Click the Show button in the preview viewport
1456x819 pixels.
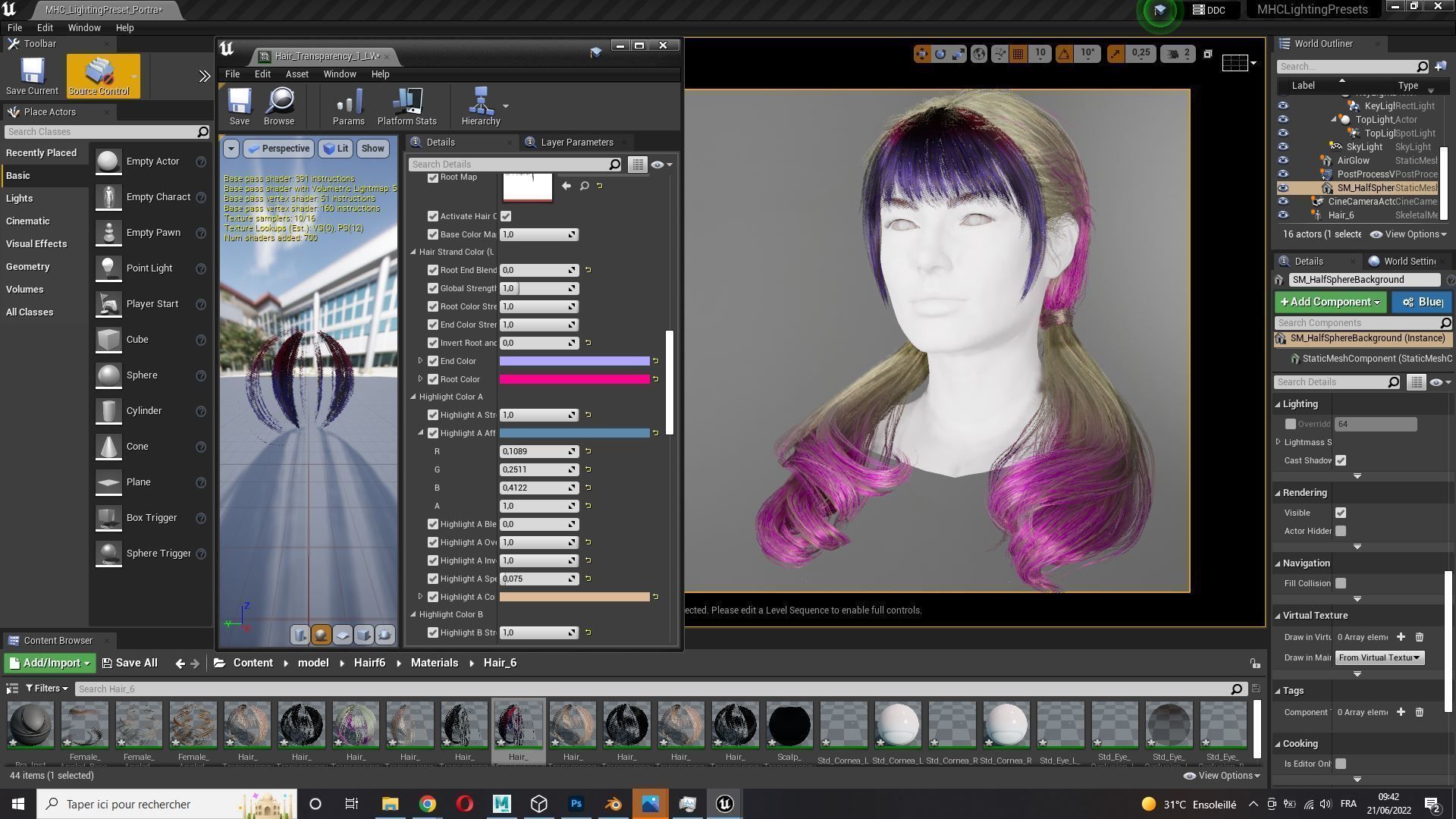coord(372,149)
